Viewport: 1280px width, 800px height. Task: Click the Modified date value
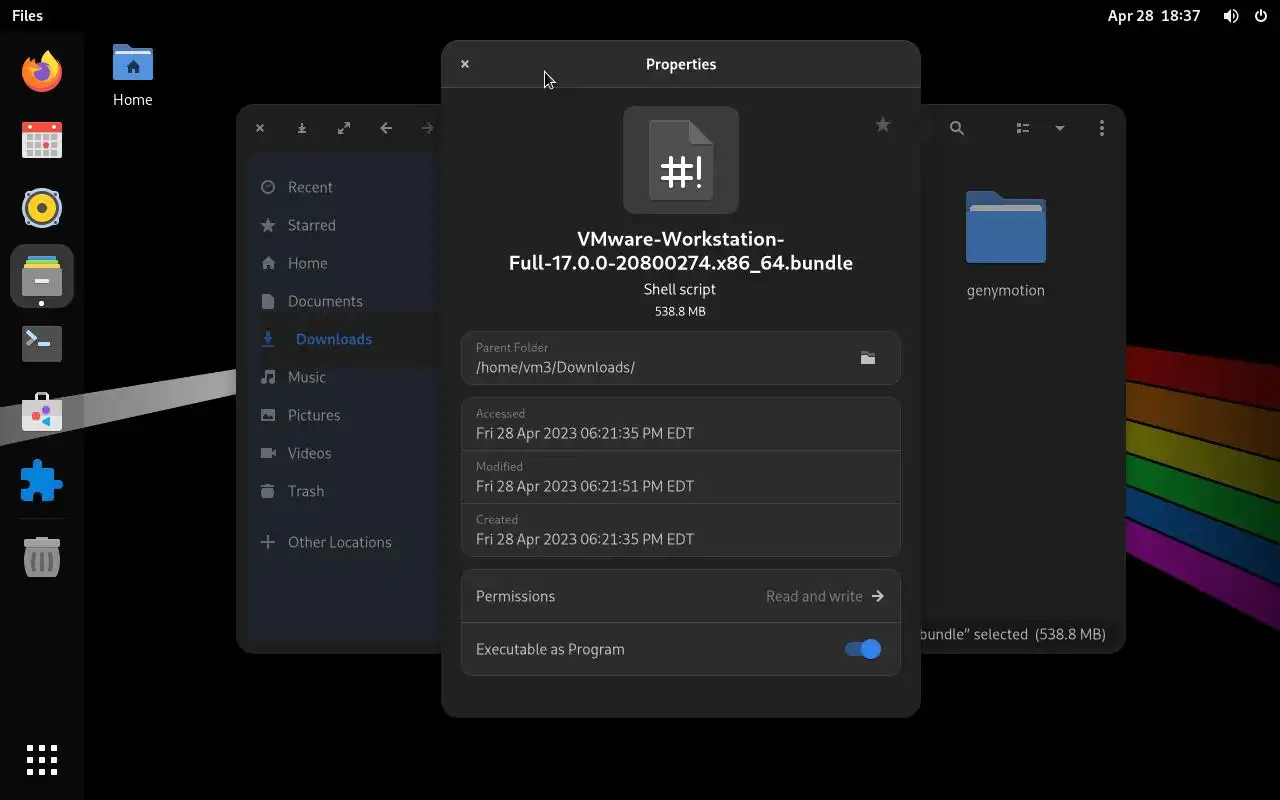tap(585, 486)
